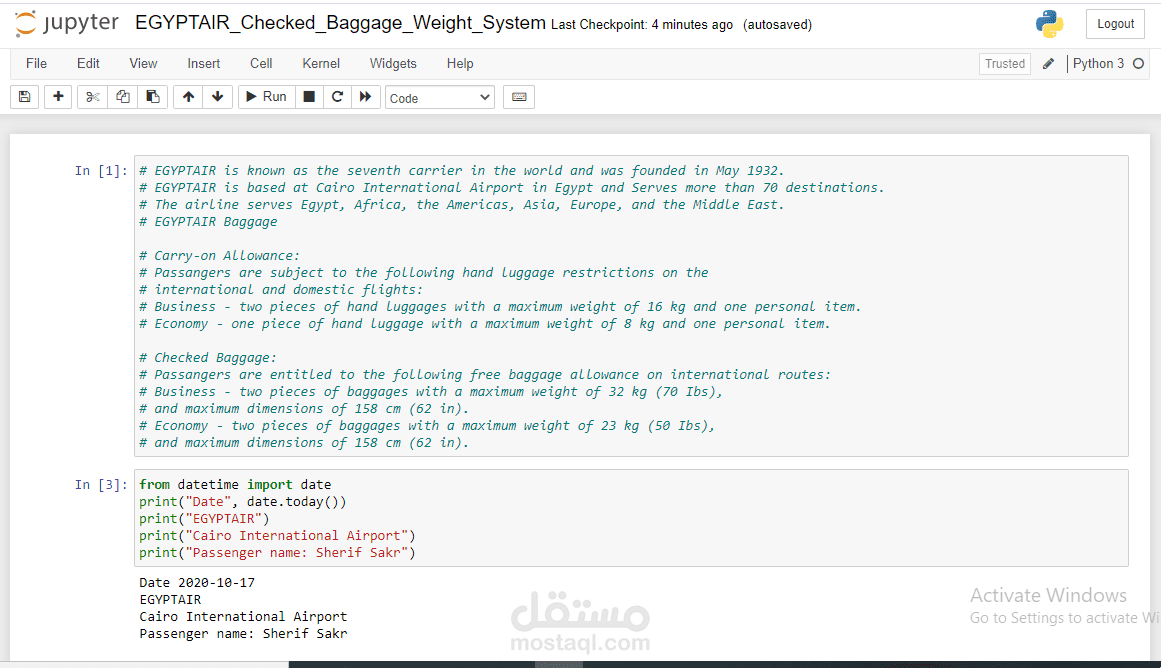
Task: Click the 'from datetime import date' code line
Action: pyautogui.click(x=235, y=485)
